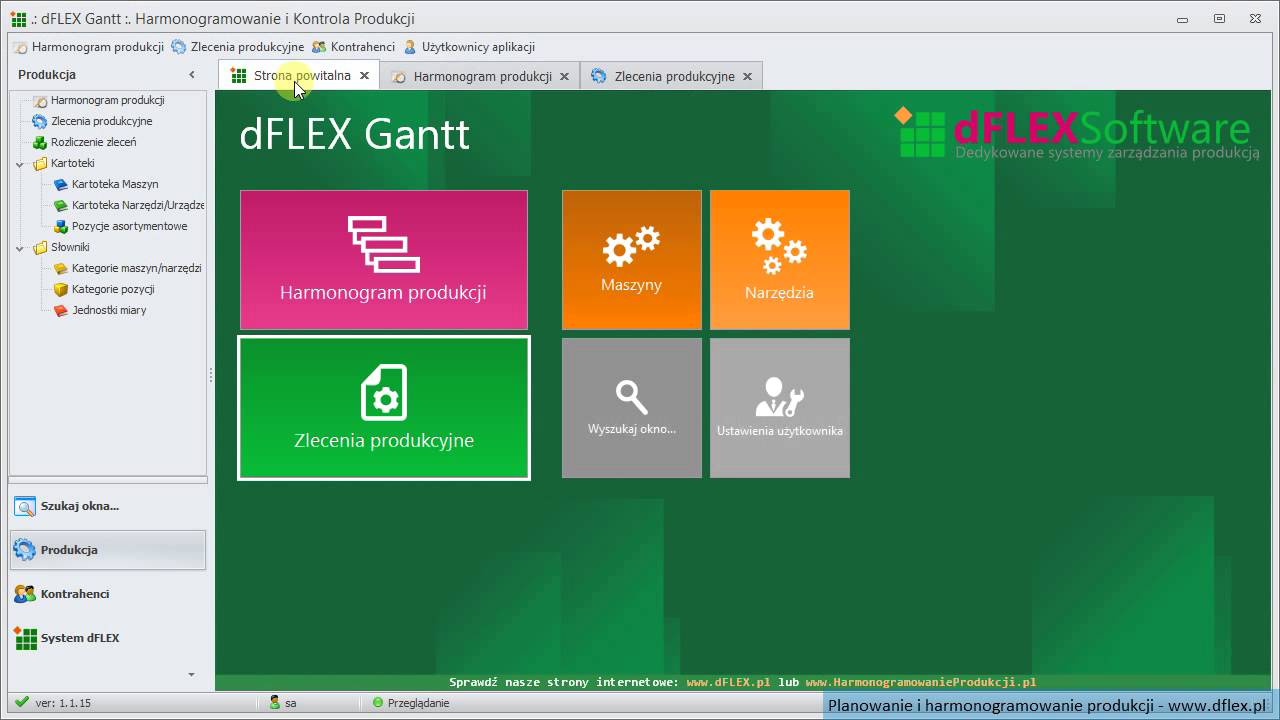The image size is (1280, 720).
Task: Click Kategorie pozycji yellow box icon
Action: pos(60,289)
